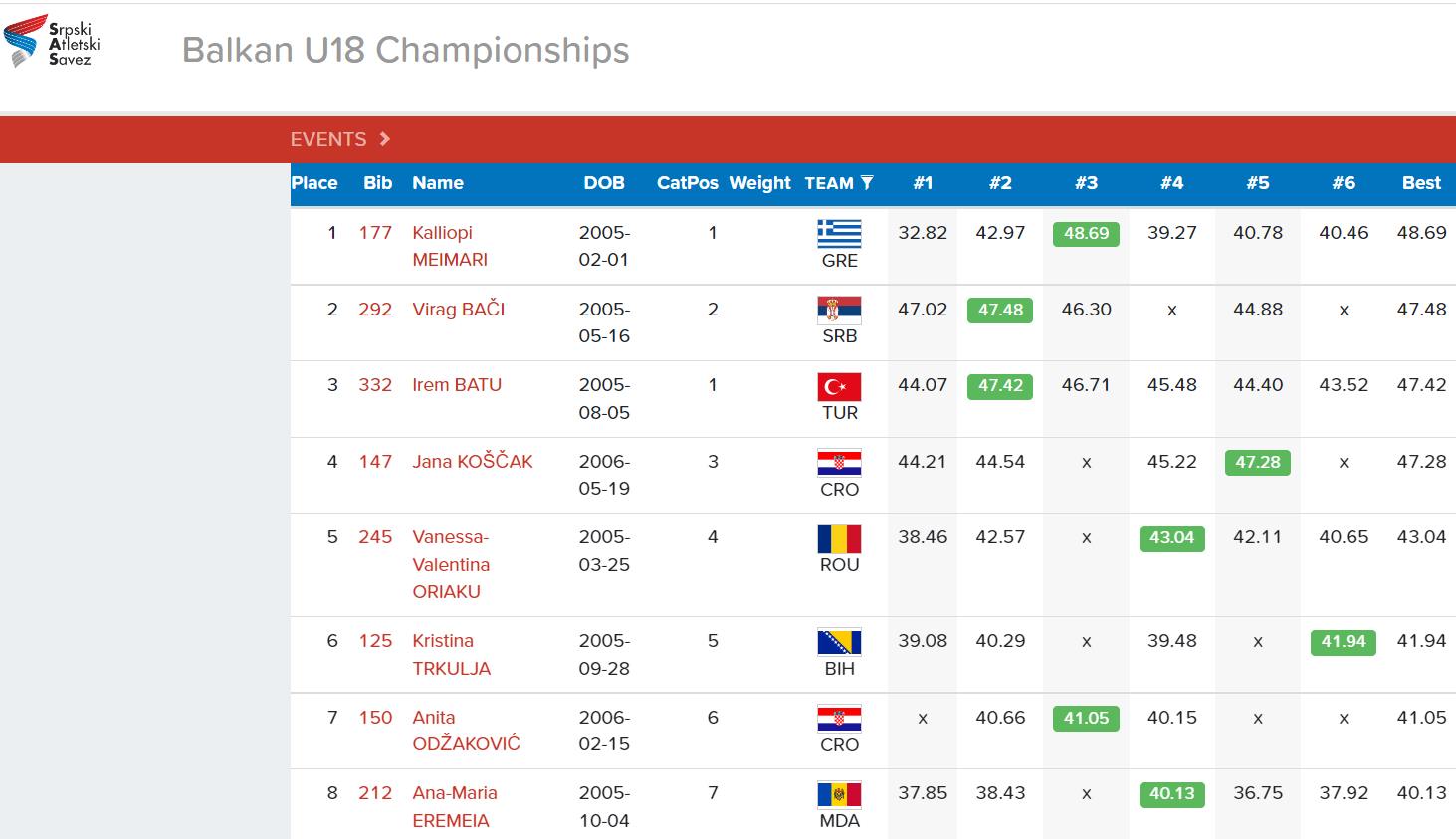Open Kalliopi MEIMARI athlete profile link

tap(450, 246)
